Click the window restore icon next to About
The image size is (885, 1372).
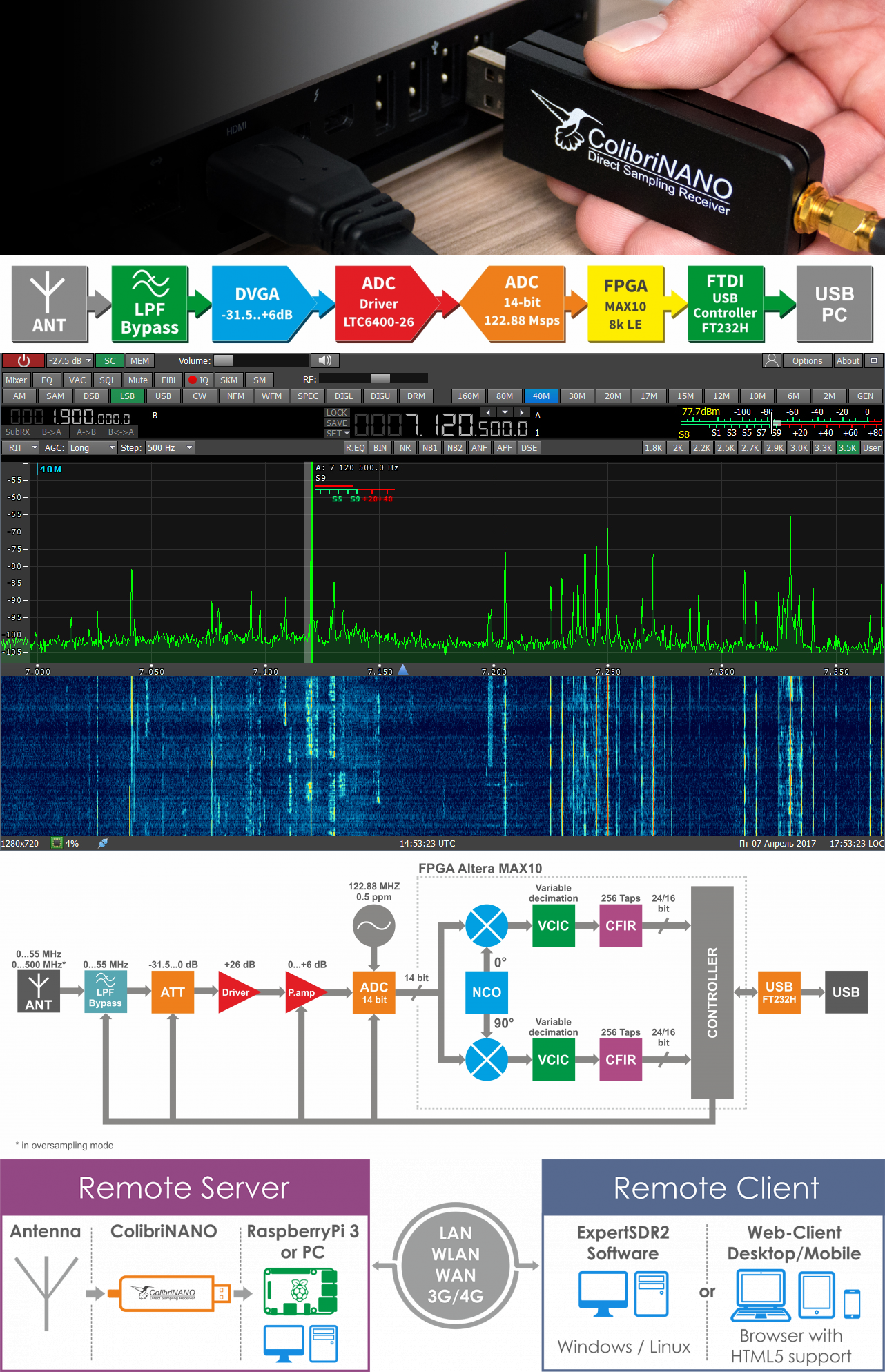coord(873,360)
